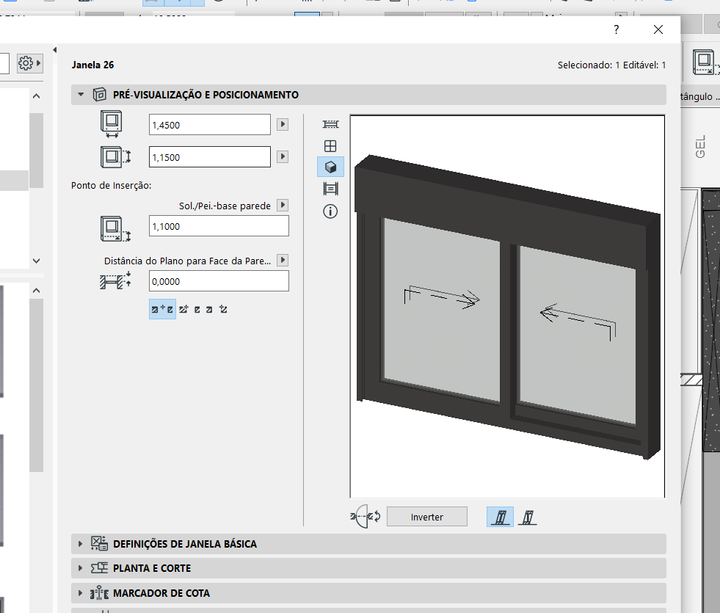Image resolution: width=720 pixels, height=613 pixels.
Task: Select the second opening orientation toggle
Action: pyautogui.click(x=528, y=517)
